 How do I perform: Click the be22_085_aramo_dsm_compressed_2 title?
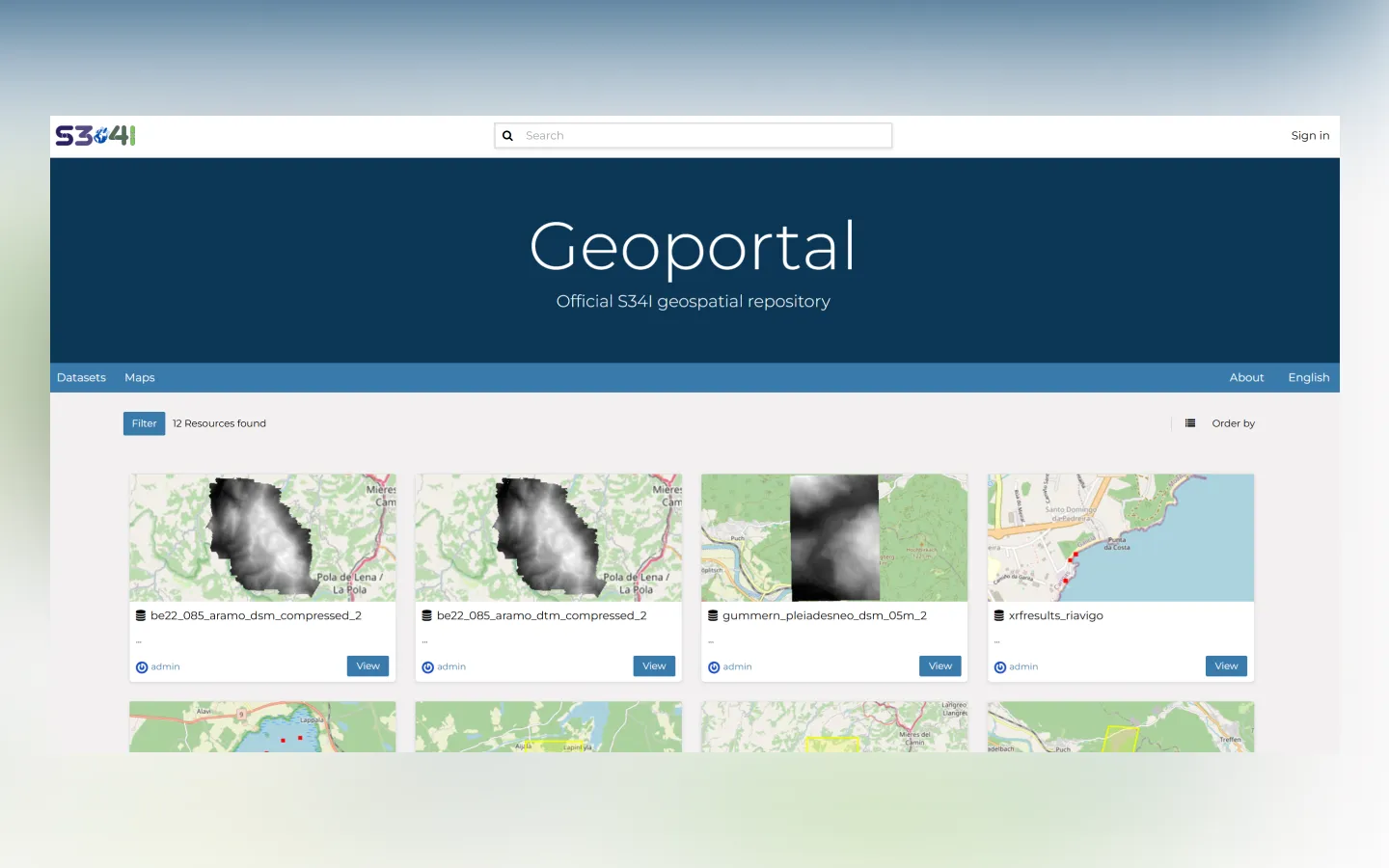[x=256, y=615]
